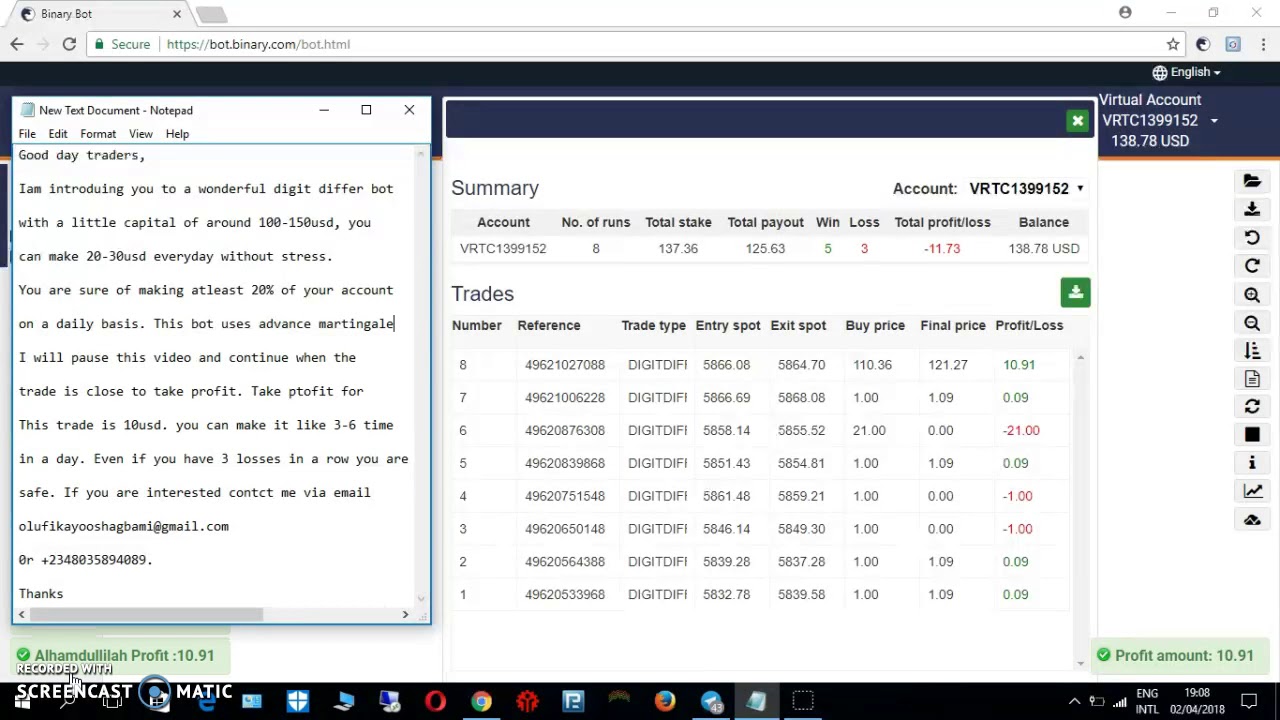Viewport: 1280px width, 720px height.
Task: Download trades with green download button
Action: pos(1075,292)
